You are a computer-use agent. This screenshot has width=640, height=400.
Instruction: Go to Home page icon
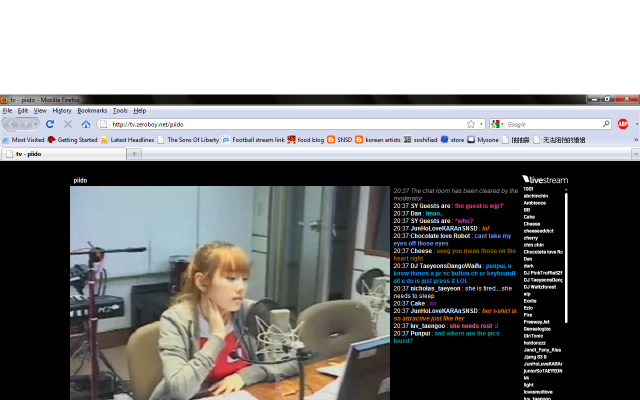click(x=86, y=124)
